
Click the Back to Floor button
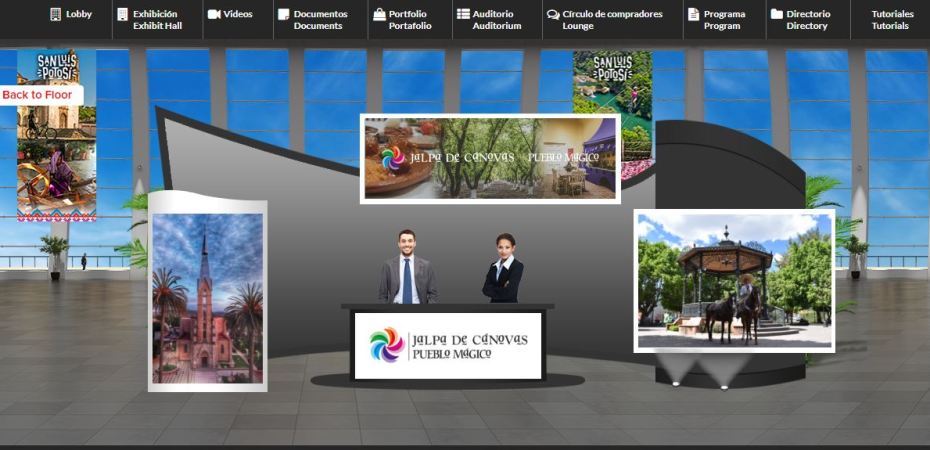click(x=41, y=95)
